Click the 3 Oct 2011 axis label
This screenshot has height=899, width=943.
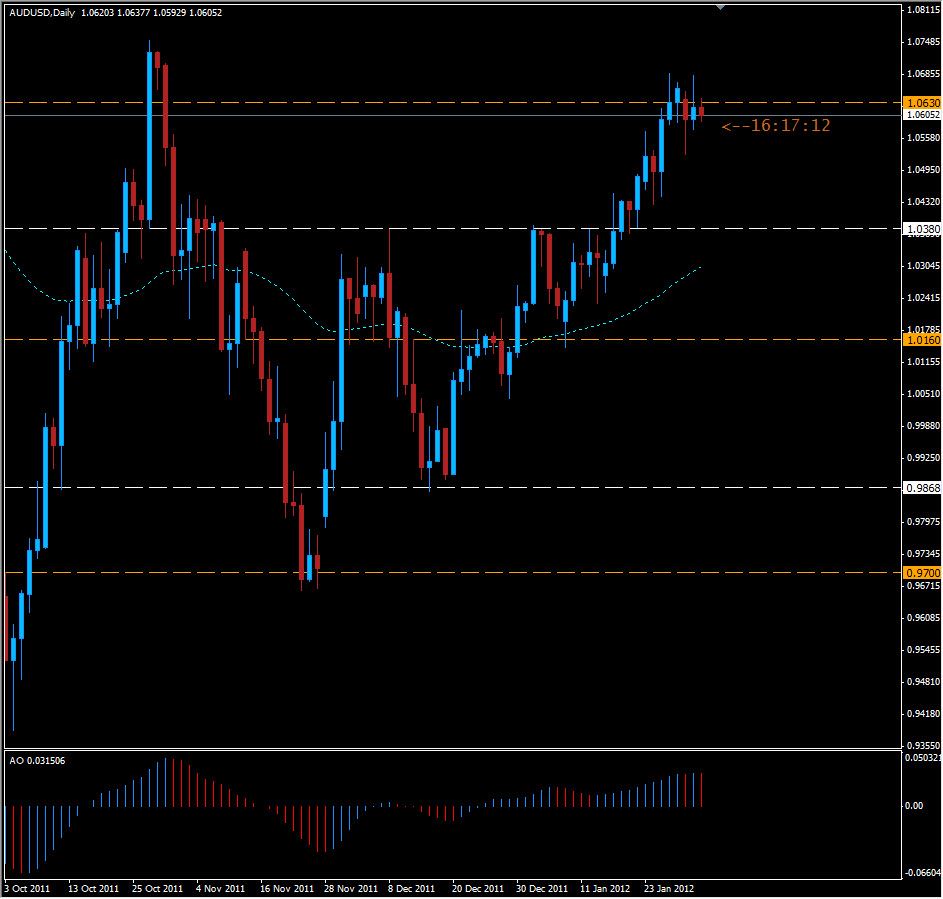(x=26, y=887)
